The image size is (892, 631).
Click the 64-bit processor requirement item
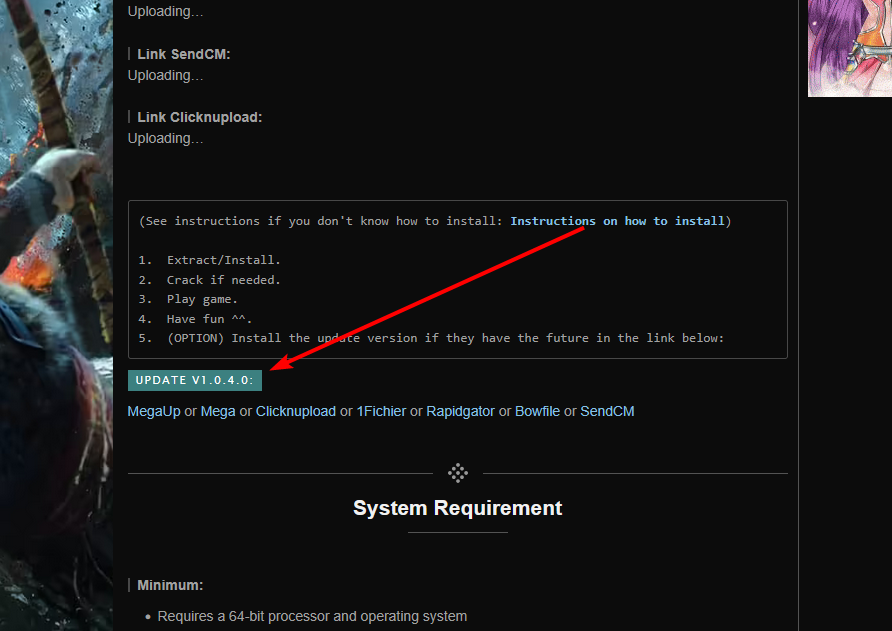click(312, 616)
